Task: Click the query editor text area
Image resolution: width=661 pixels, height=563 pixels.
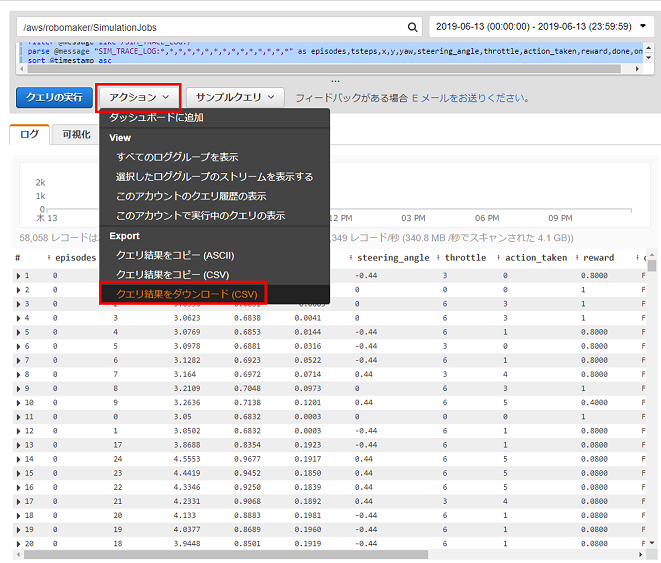Action: point(330,55)
